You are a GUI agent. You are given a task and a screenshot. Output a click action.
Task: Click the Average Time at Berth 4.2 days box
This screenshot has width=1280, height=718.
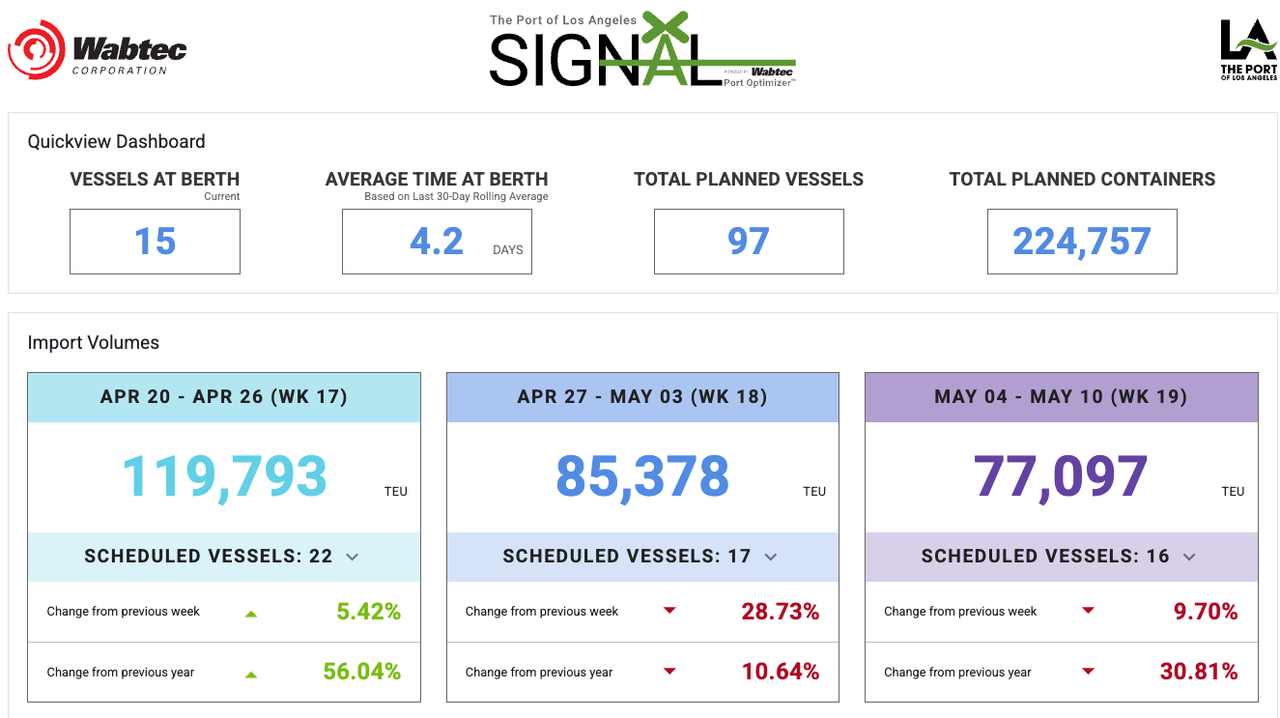437,241
